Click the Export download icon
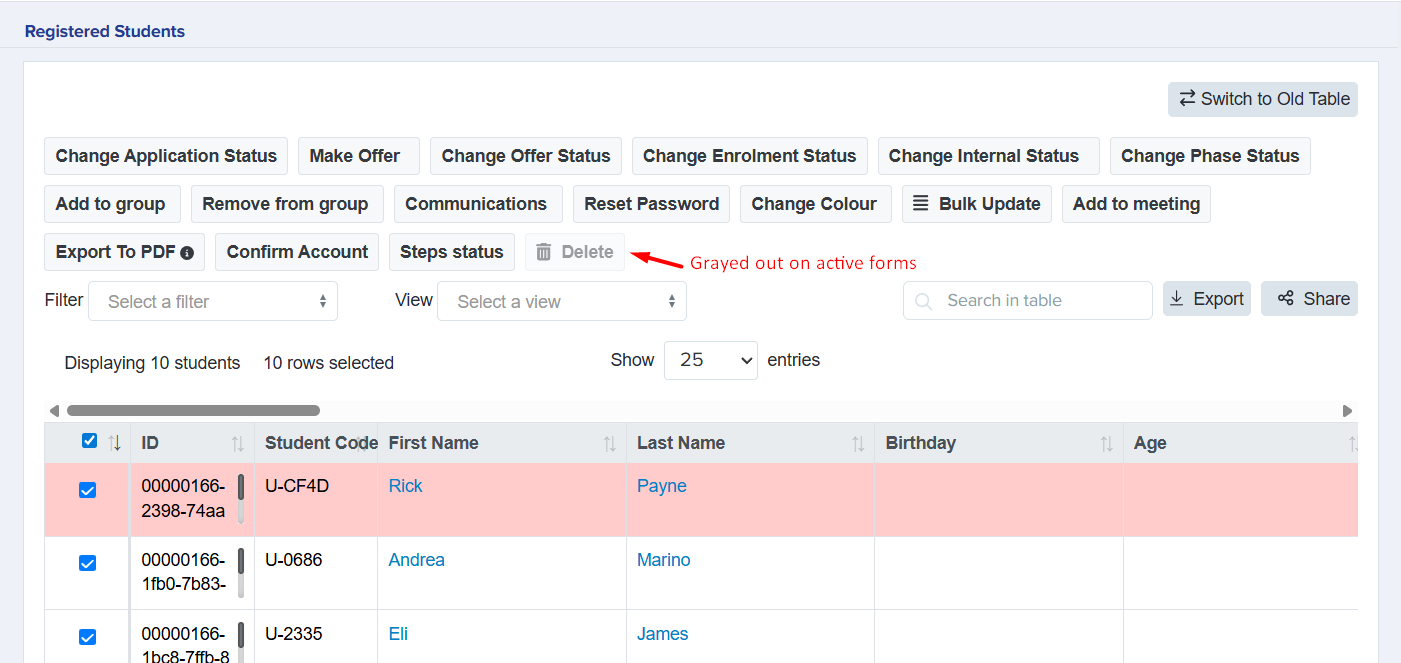This screenshot has width=1401, height=663. coord(1177,298)
